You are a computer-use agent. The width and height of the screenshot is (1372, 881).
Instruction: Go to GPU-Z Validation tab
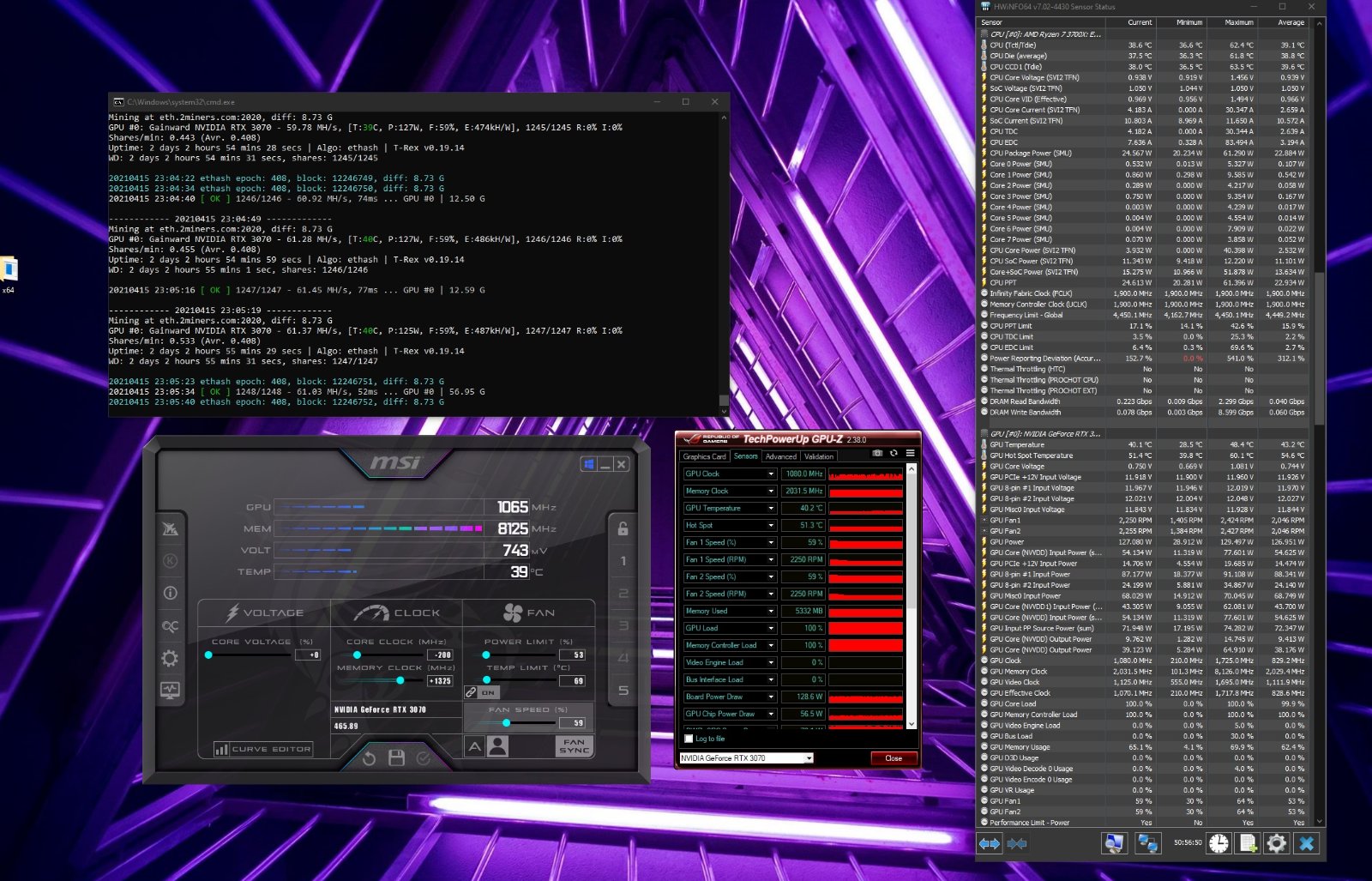click(x=819, y=456)
